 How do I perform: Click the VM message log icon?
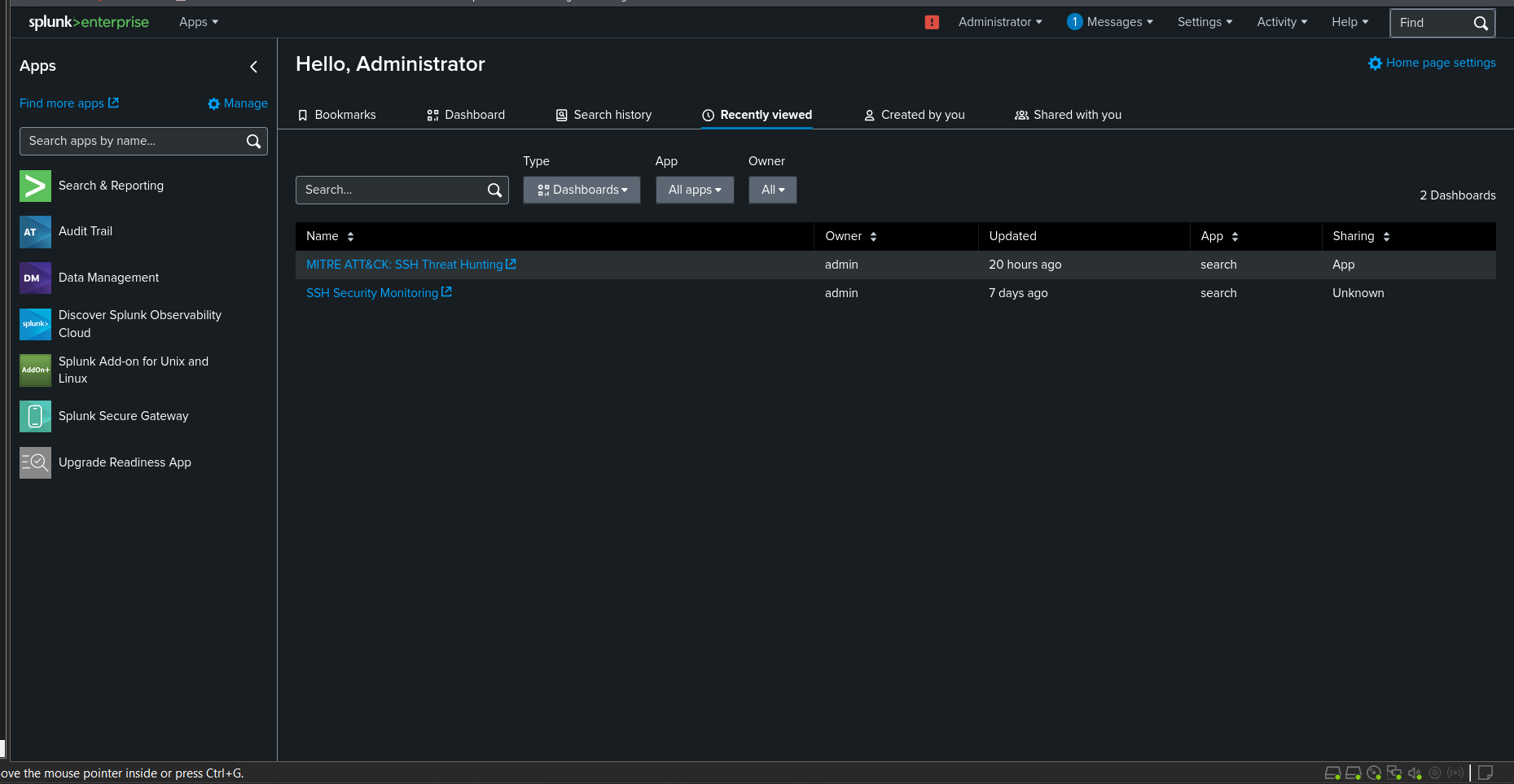pyautogui.click(x=1485, y=773)
